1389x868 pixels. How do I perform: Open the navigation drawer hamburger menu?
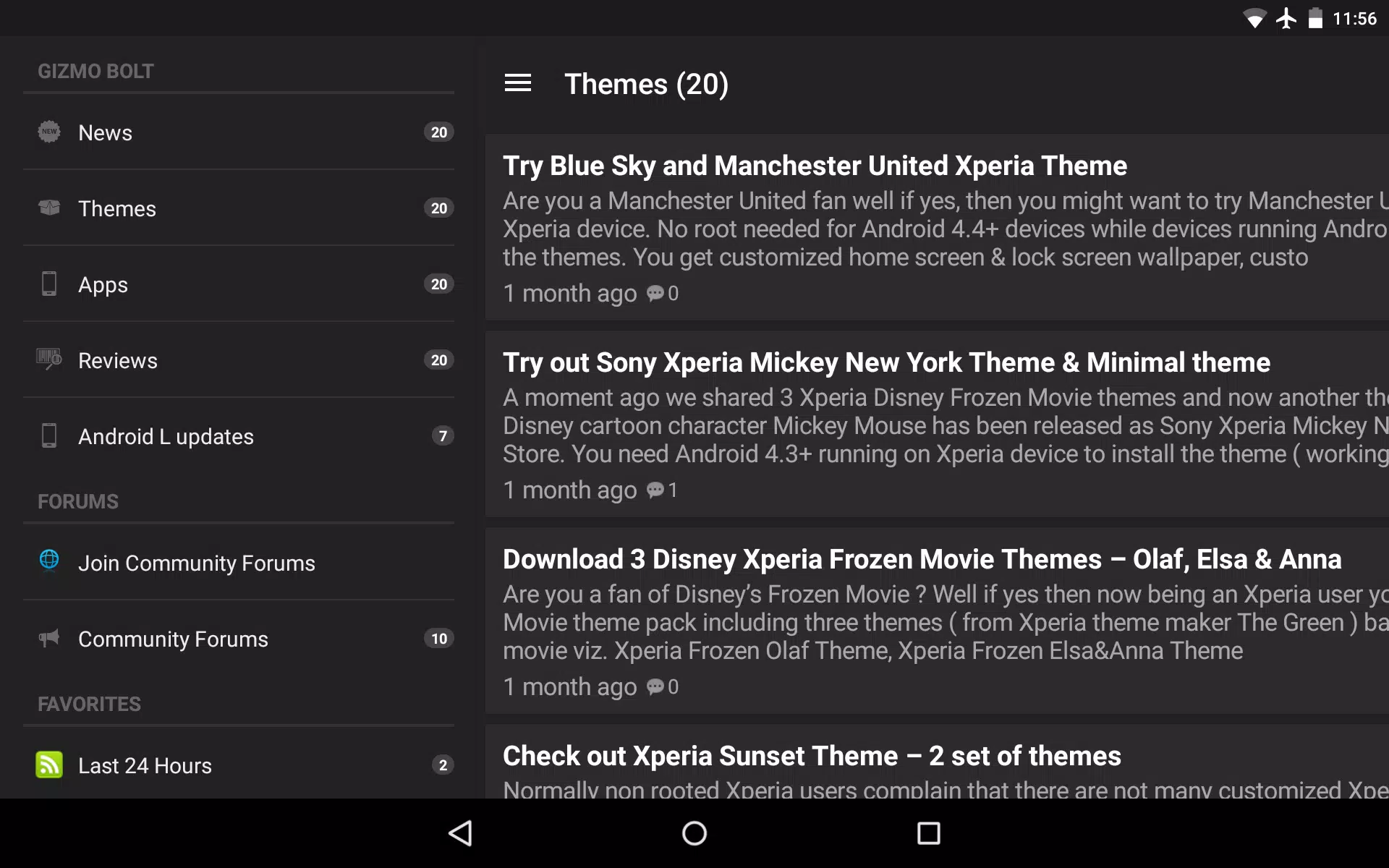coord(518,83)
